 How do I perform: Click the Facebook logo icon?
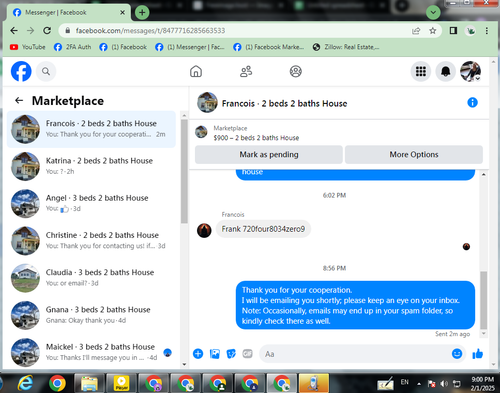coord(21,71)
